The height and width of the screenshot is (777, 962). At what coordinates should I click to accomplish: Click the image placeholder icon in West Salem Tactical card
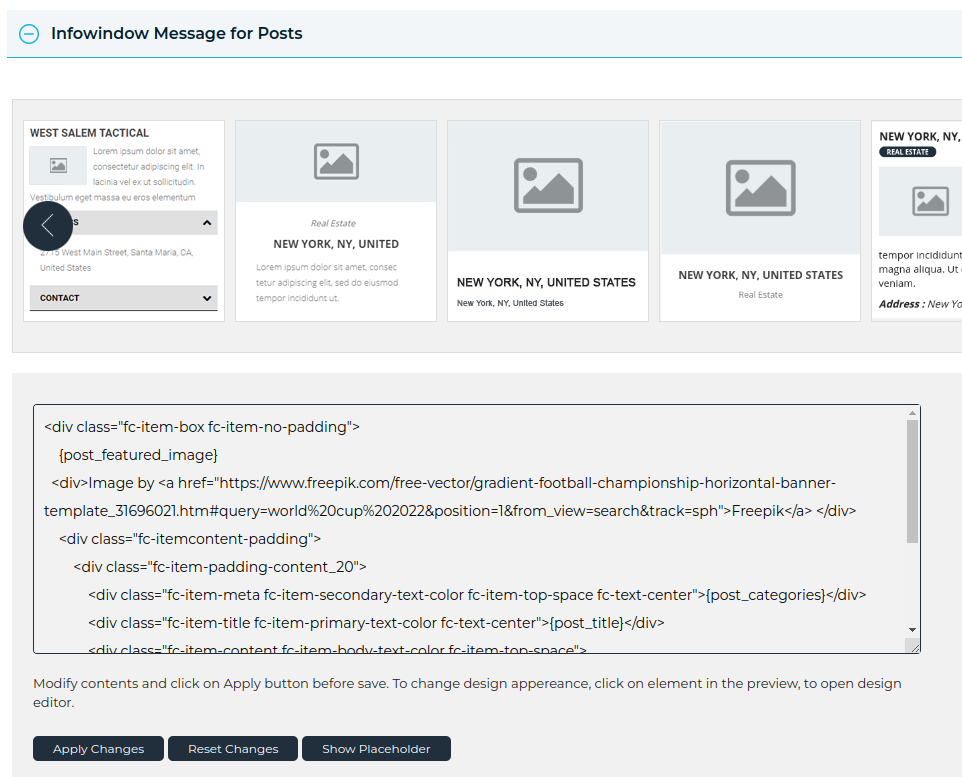[x=57, y=166]
